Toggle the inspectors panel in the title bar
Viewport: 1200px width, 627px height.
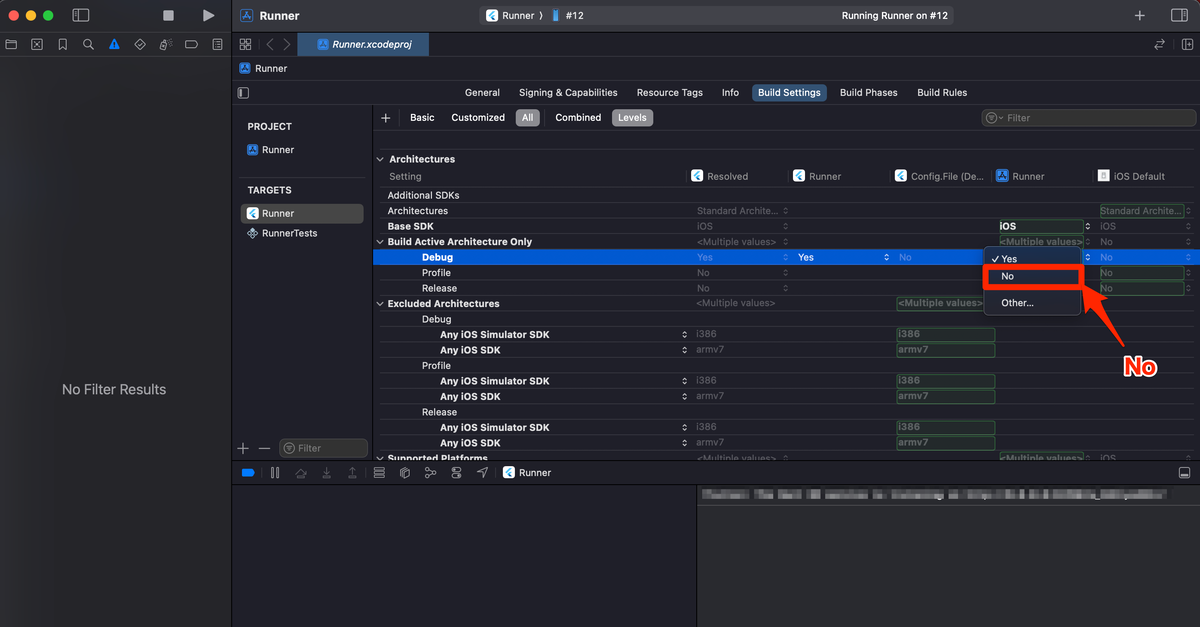point(1179,16)
